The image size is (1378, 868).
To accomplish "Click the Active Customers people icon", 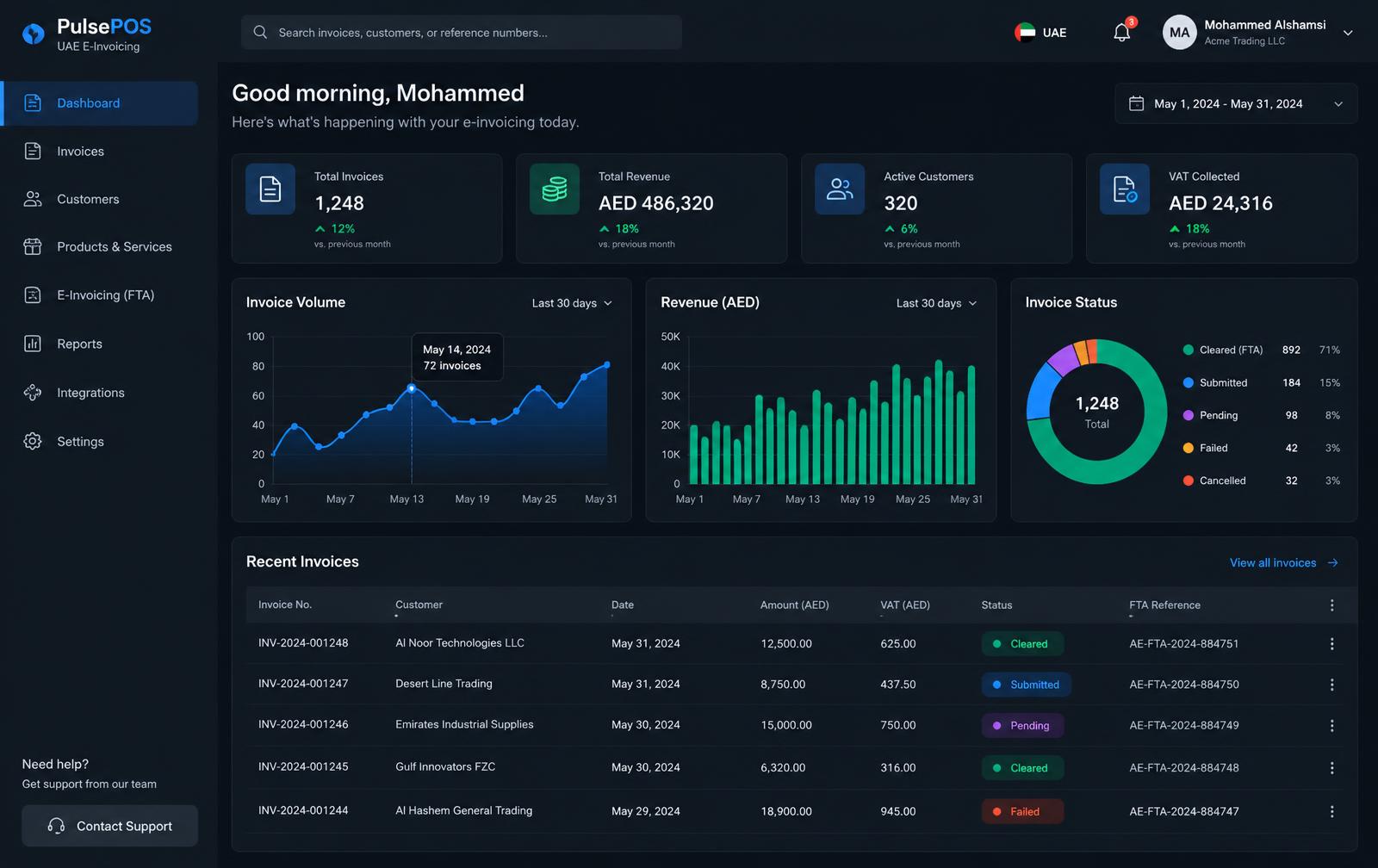I will (840, 189).
